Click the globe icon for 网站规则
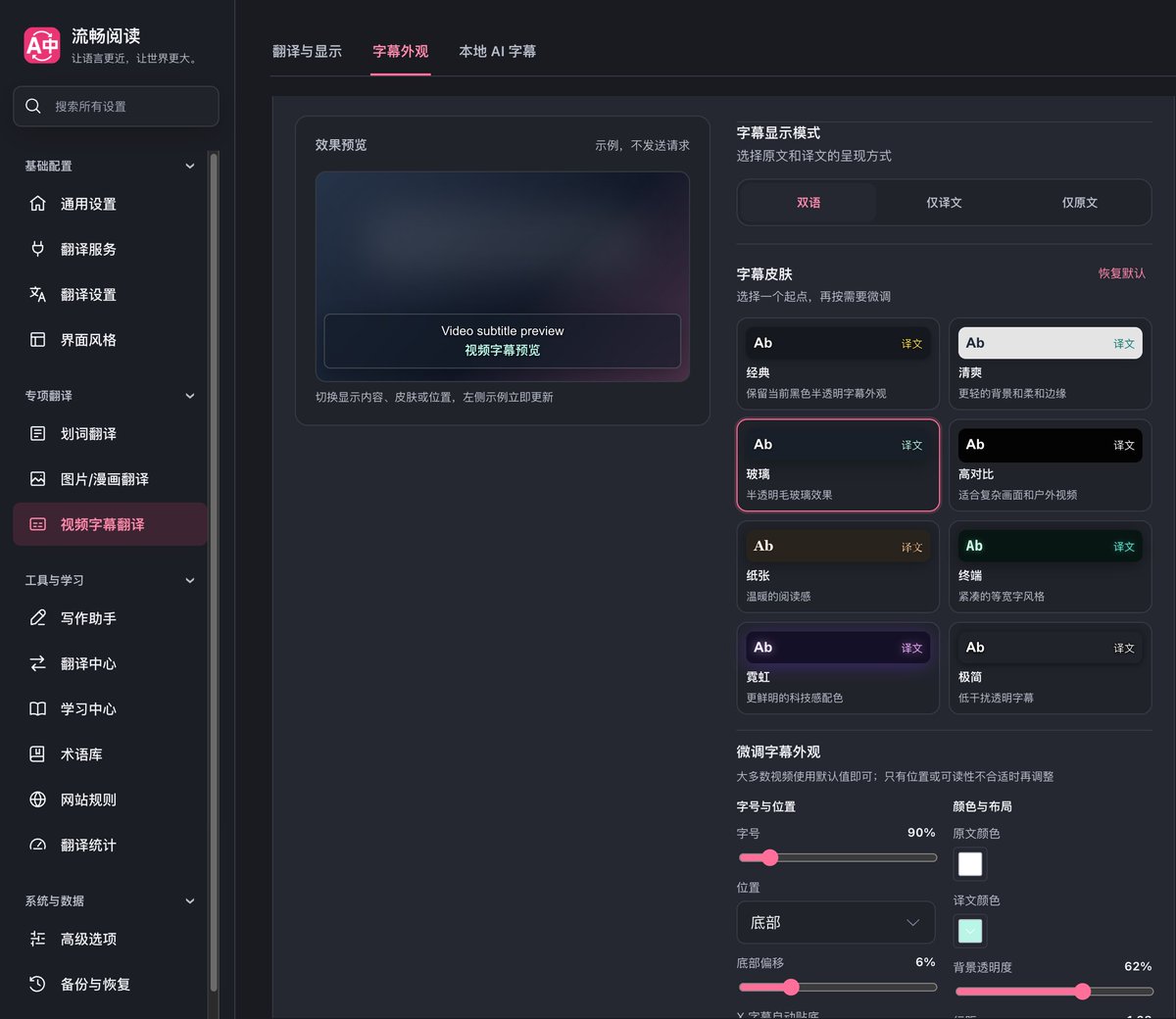Screen dimensions: 1176x1019 coord(37,800)
